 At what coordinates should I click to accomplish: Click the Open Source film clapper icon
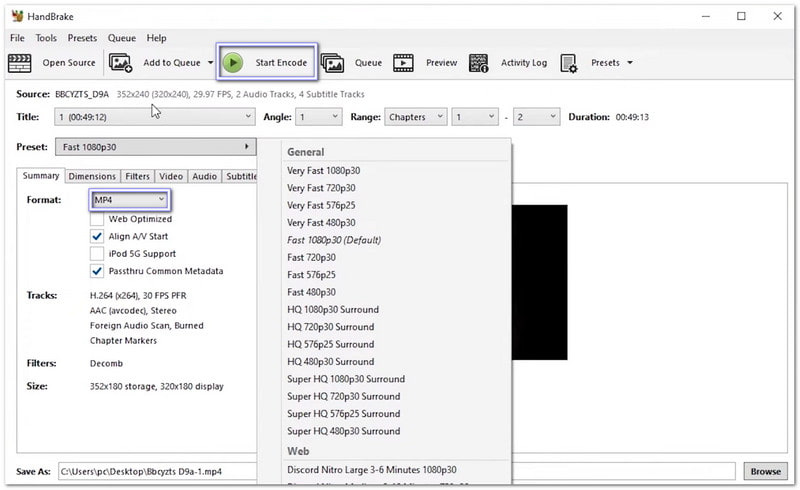tap(20, 63)
